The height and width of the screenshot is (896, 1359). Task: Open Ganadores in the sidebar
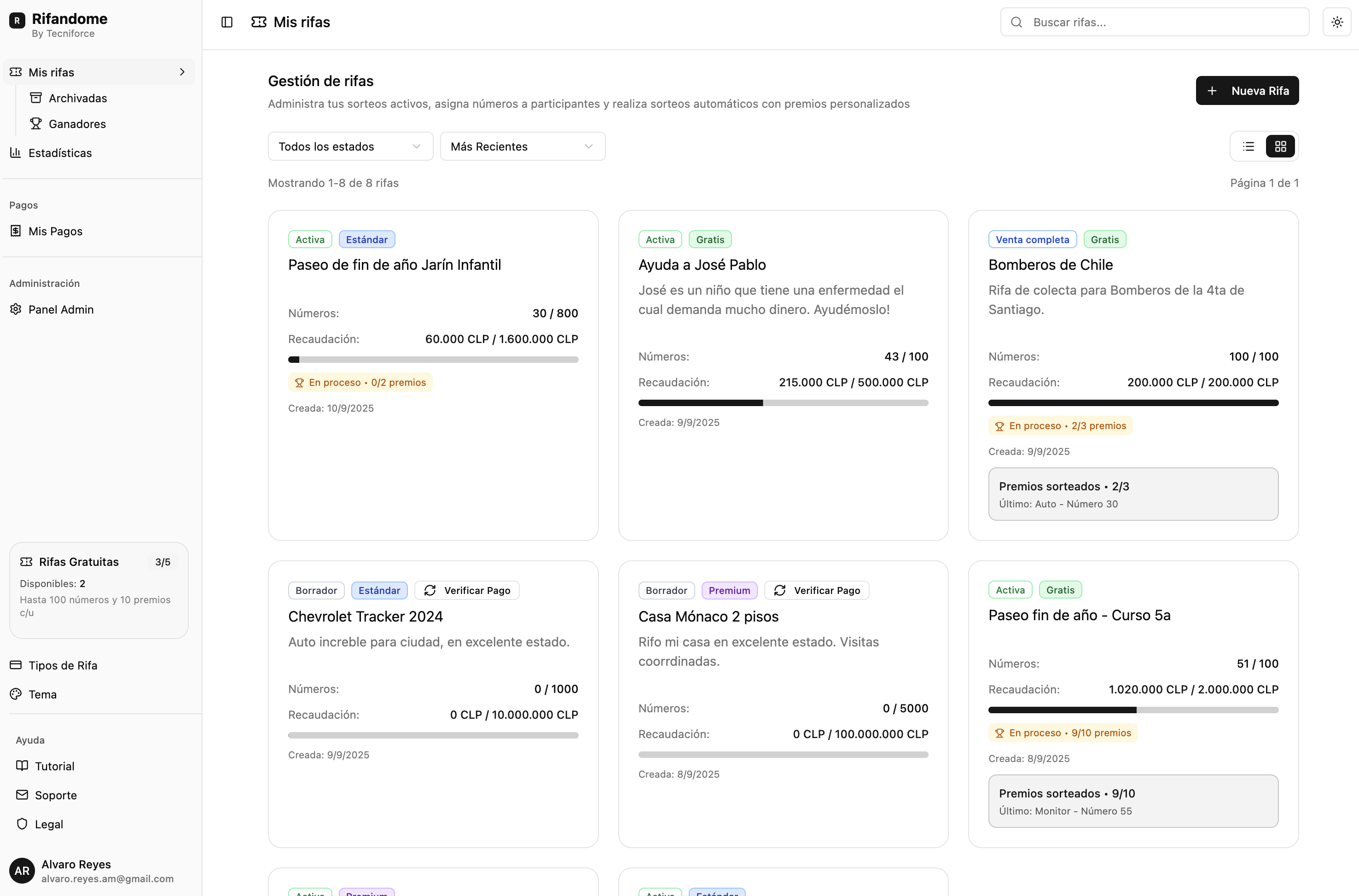(77, 124)
